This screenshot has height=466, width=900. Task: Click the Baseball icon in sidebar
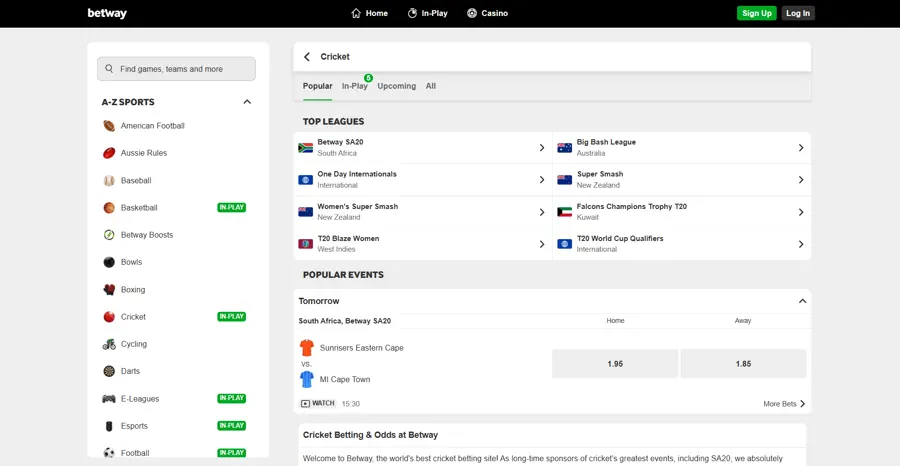tap(109, 181)
